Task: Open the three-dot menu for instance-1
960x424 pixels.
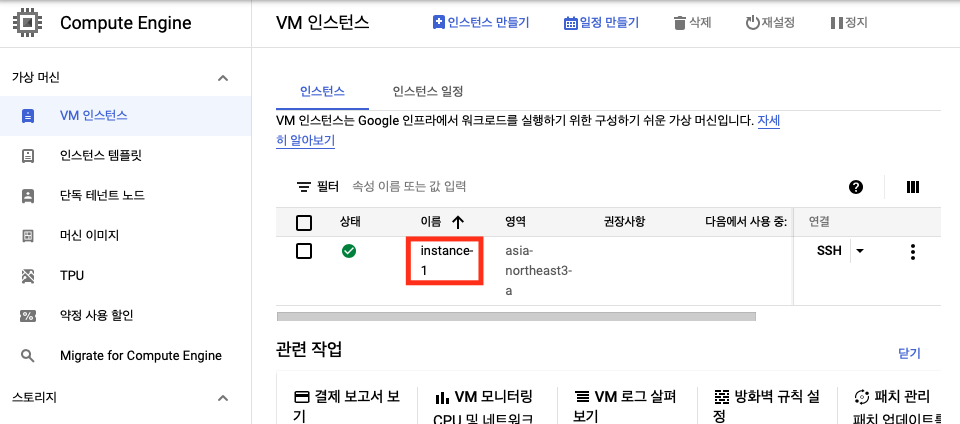Action: coord(913,252)
